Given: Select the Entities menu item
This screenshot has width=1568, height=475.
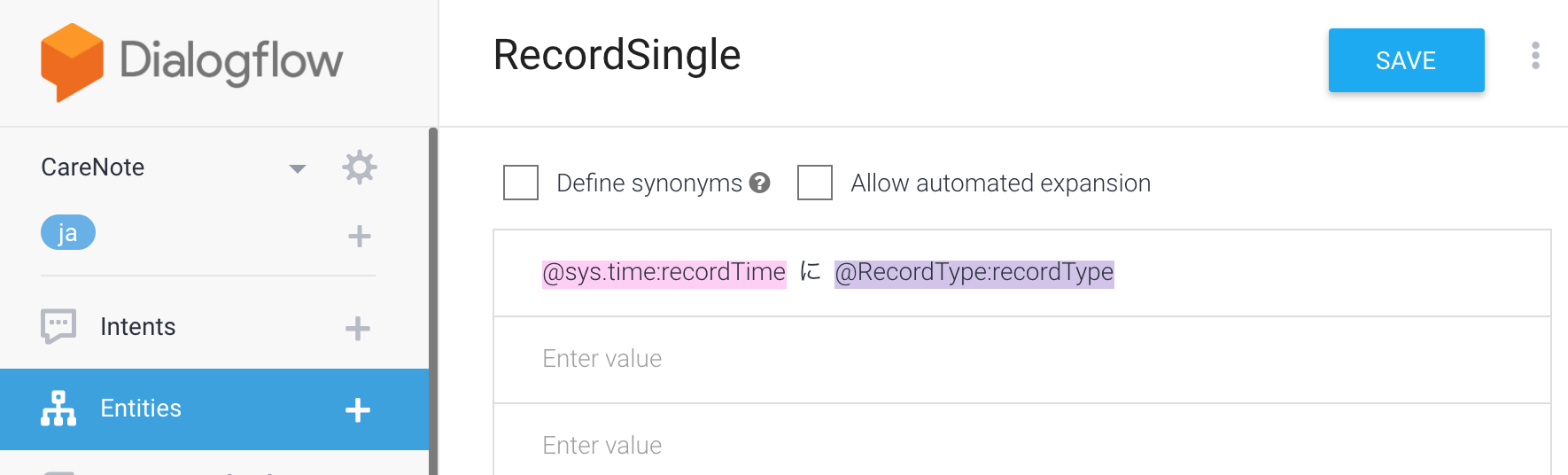Looking at the screenshot, I should coord(214,409).
